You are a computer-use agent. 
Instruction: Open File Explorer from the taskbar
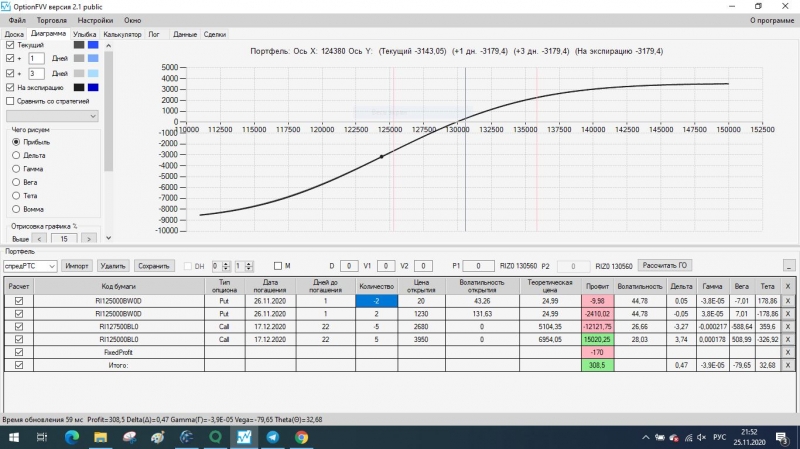pyautogui.click(x=101, y=437)
